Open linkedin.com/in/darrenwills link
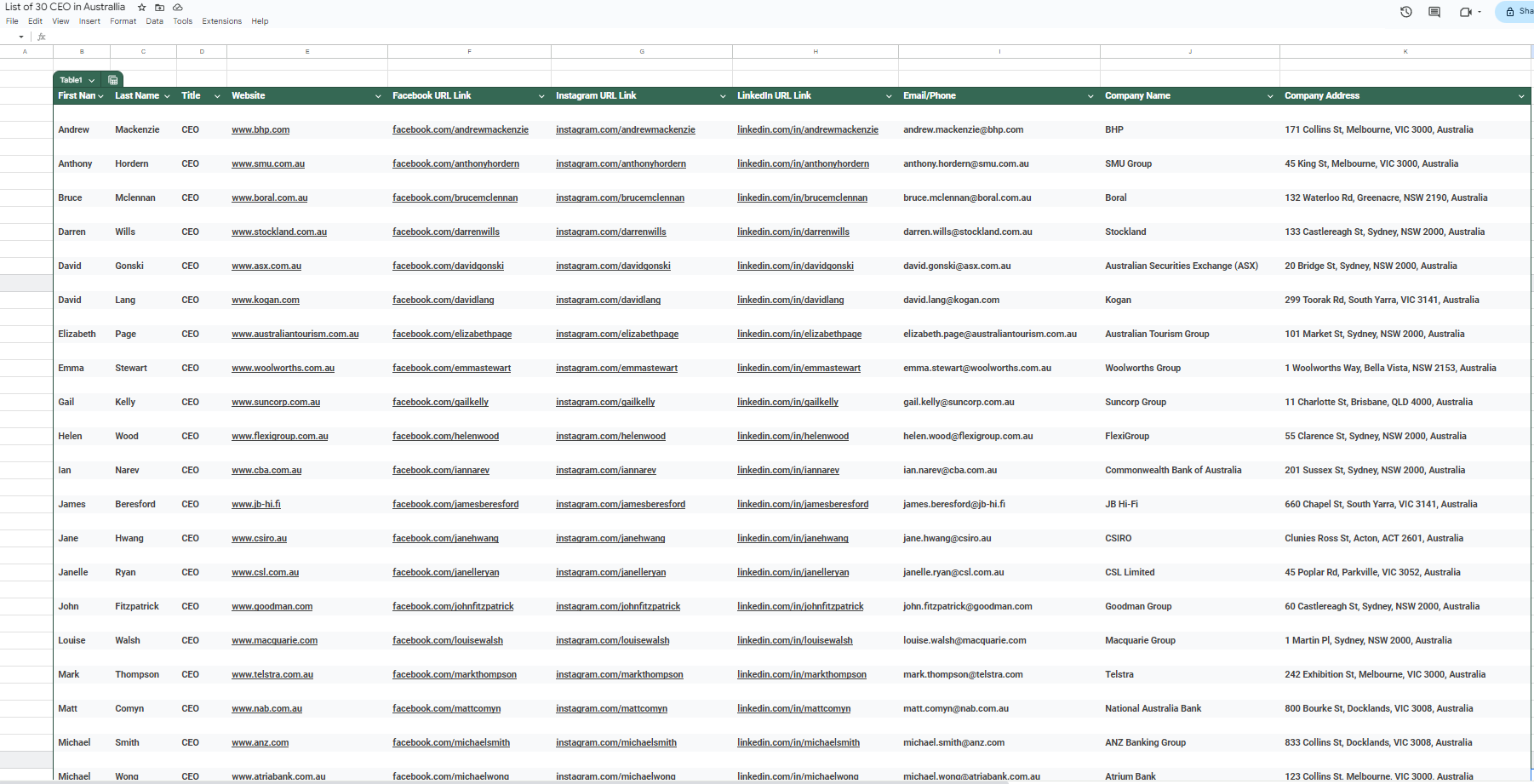The image size is (1534, 784). point(793,232)
